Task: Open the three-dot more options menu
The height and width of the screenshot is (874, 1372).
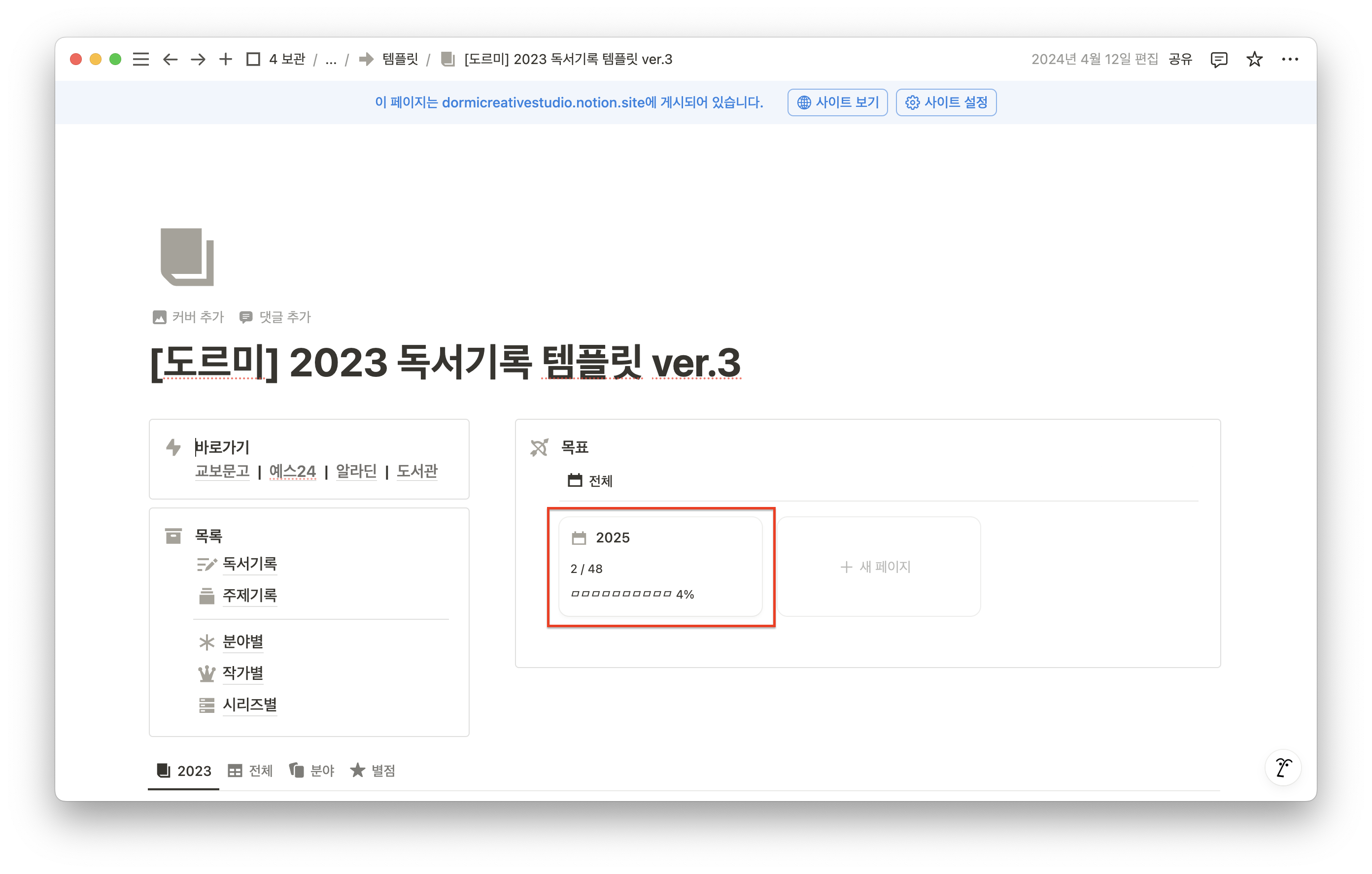Action: click(x=1290, y=59)
